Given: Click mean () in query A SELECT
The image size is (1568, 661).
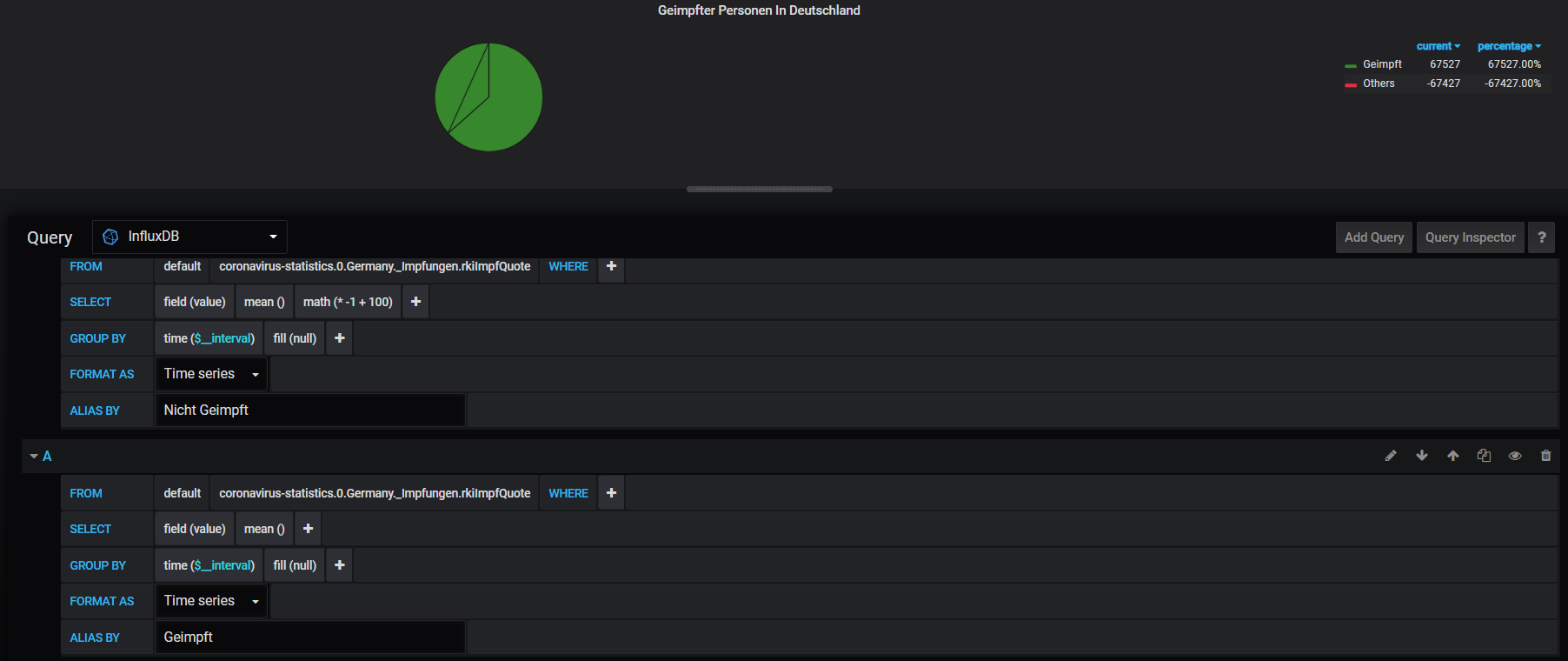Looking at the screenshot, I should tap(264, 529).
